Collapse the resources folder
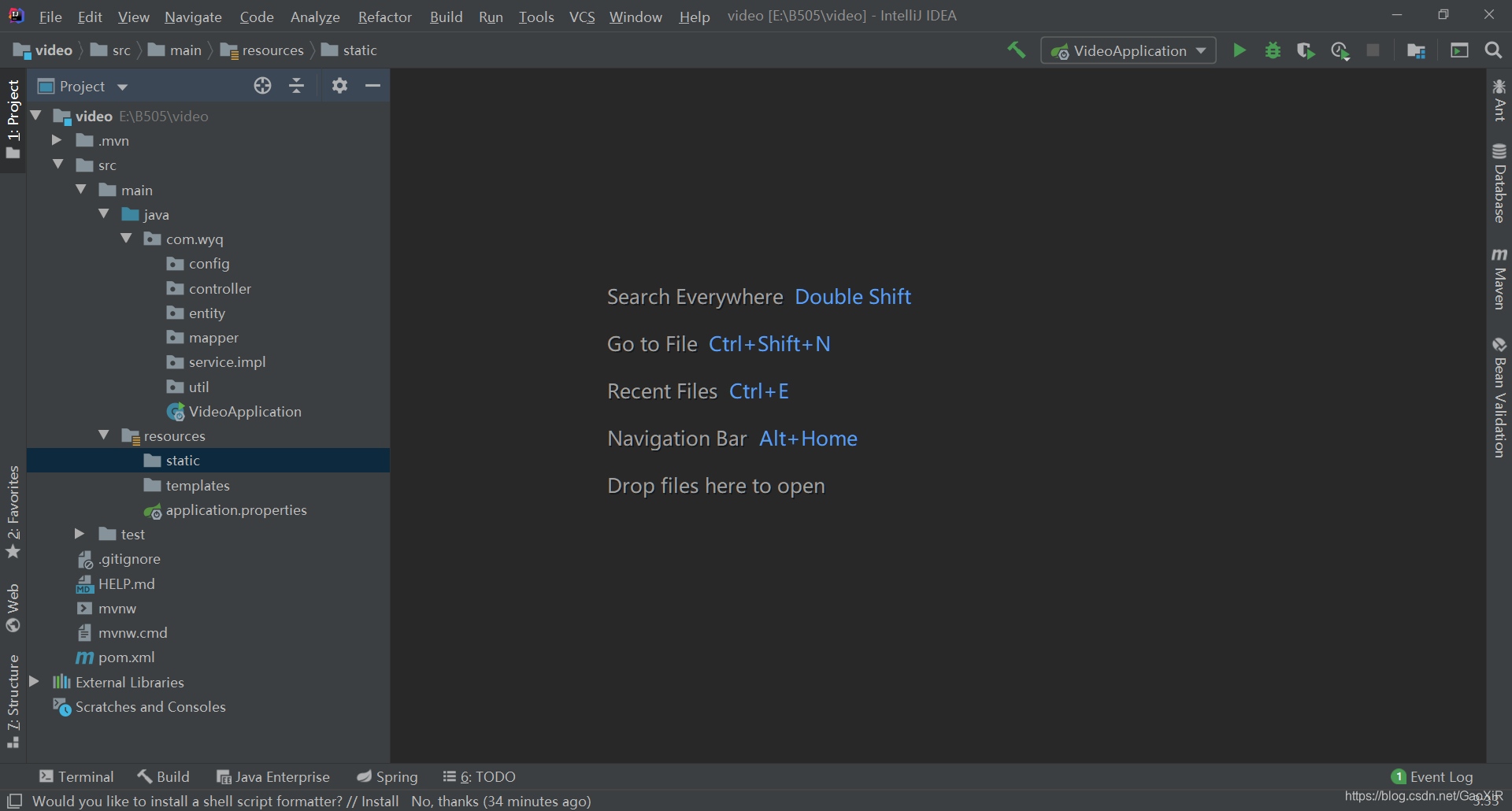 (x=104, y=435)
